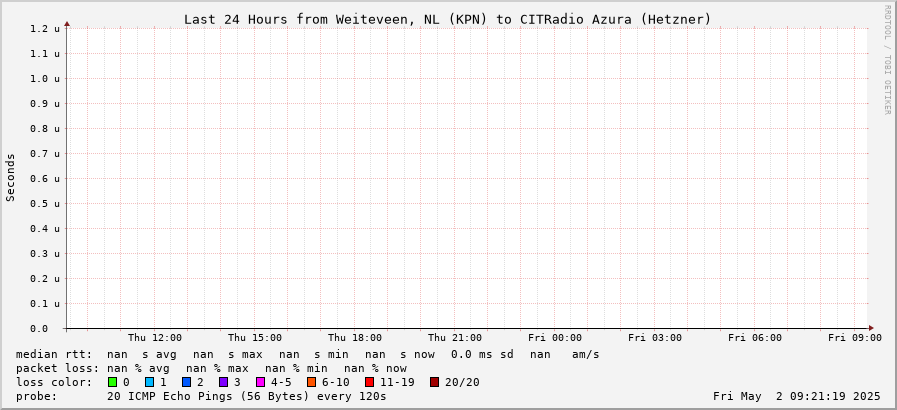Select the '0.1 u' y-axis value
This screenshot has width=897, height=410.
click(45, 304)
